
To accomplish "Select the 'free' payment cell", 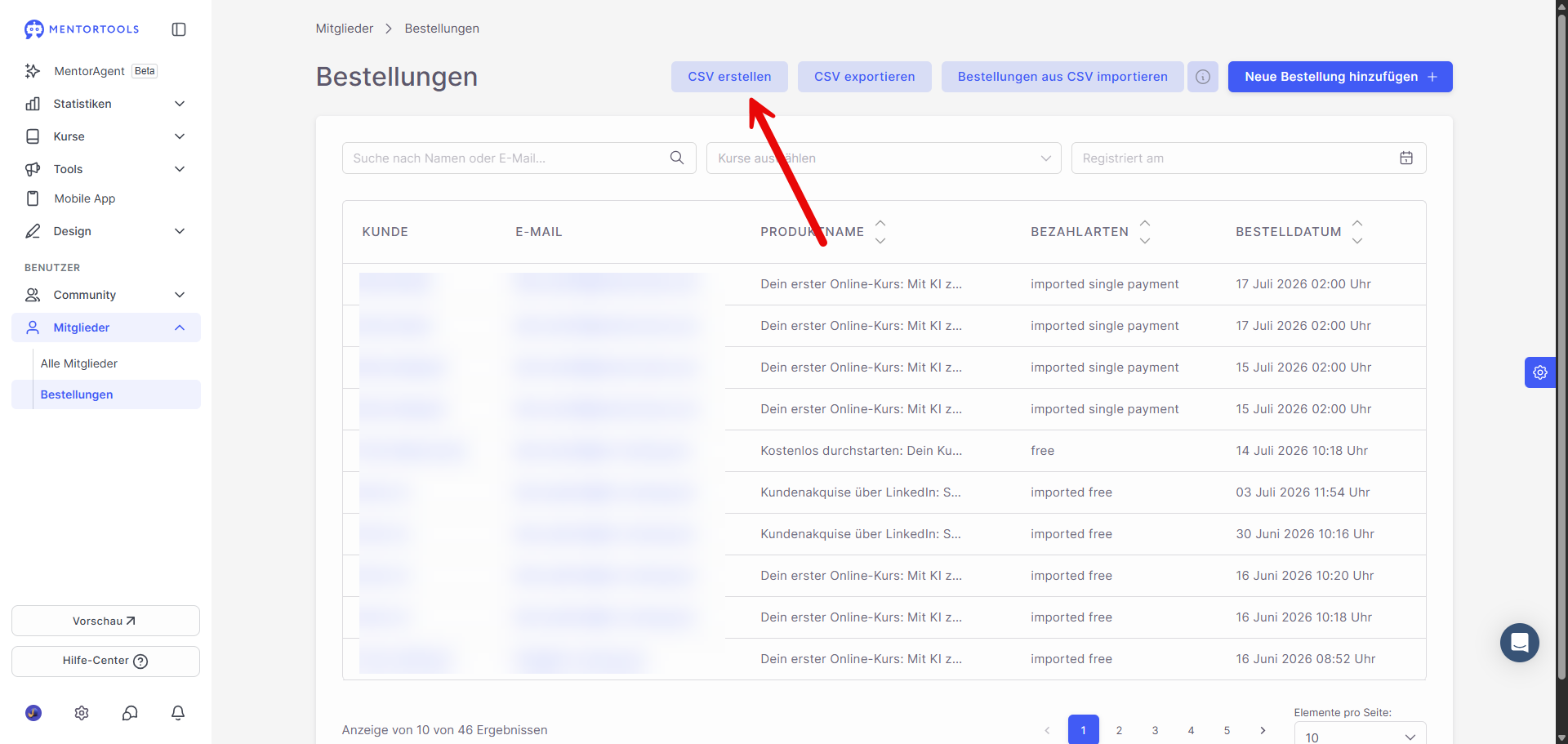I will [1043, 451].
